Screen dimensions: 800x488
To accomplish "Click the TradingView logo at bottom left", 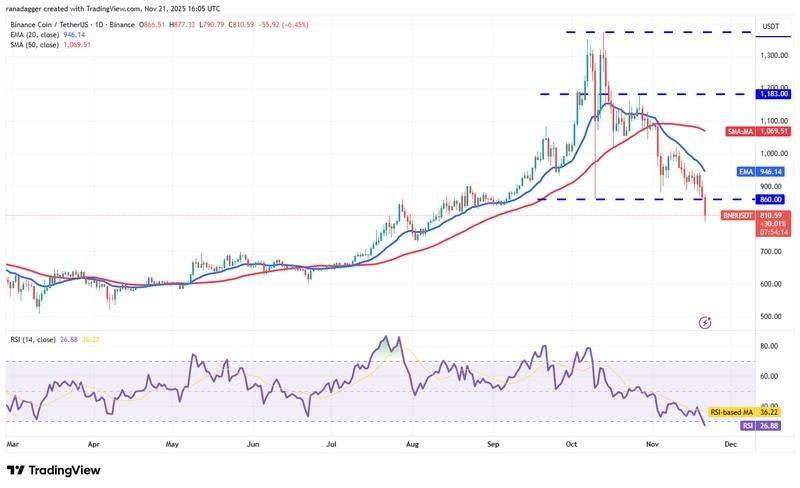I will 59,470.
